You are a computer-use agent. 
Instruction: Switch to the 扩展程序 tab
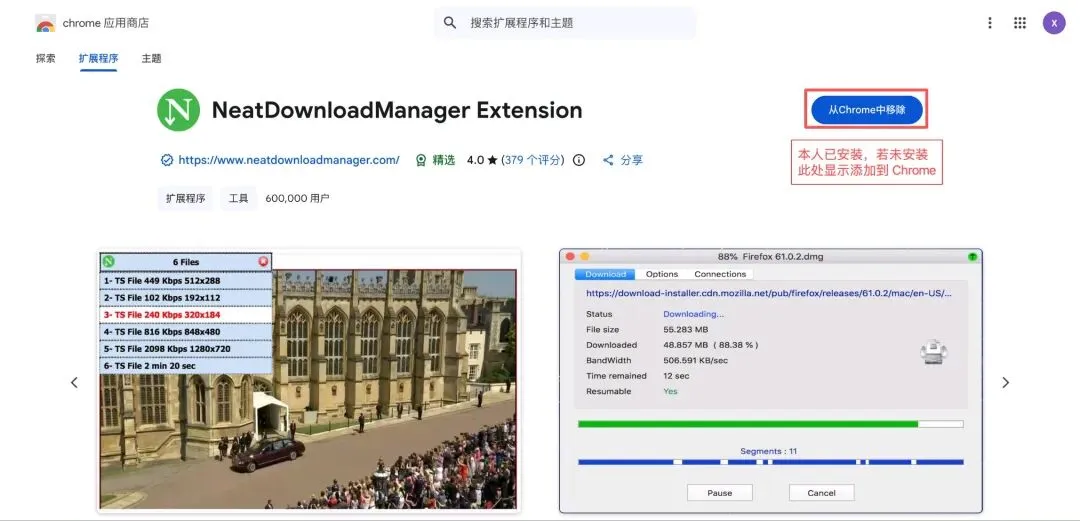tap(98, 59)
